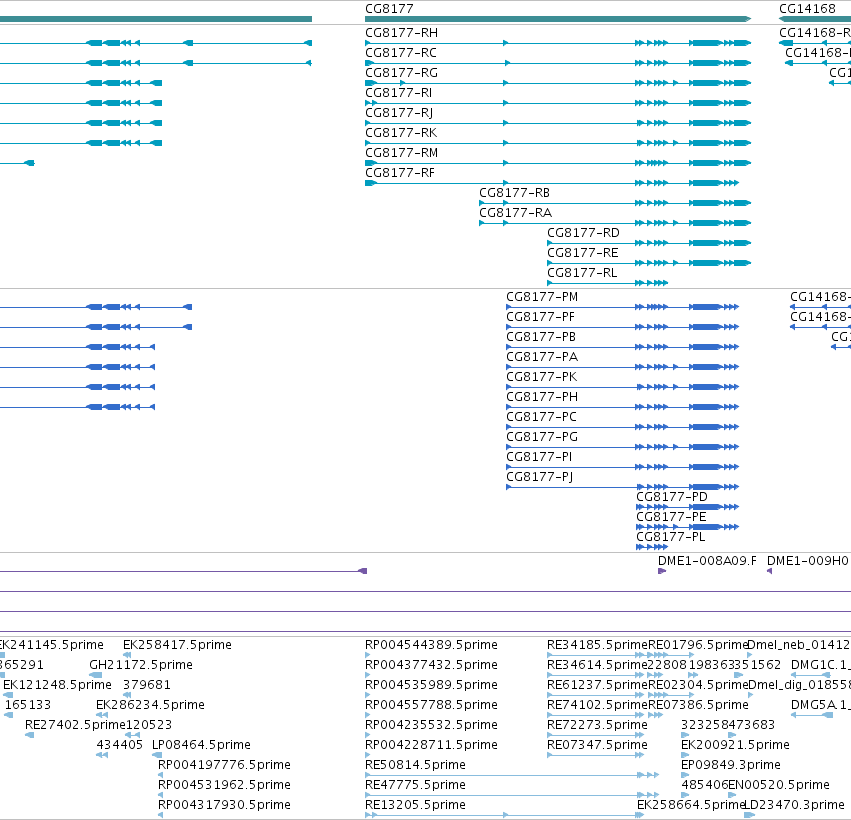Select EST LD23470.3prime
Viewport: 851px width, 820px height.
click(794, 805)
